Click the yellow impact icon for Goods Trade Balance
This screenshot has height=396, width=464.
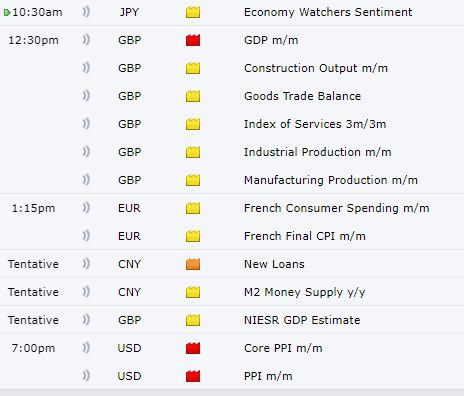pos(193,96)
